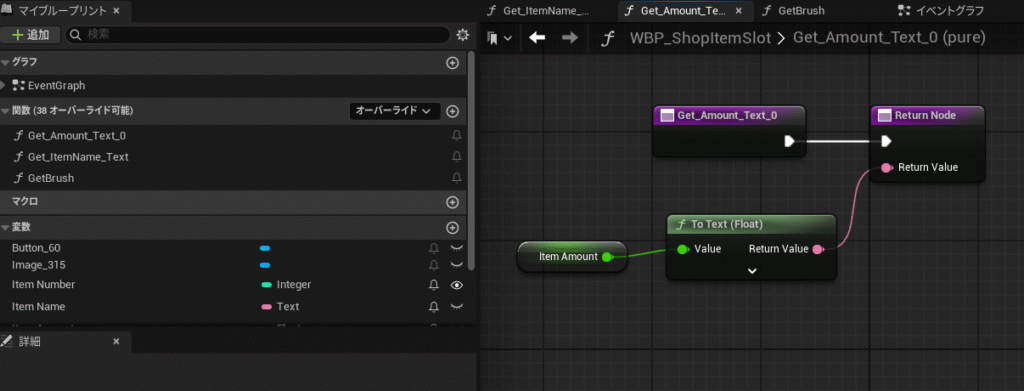Screen dimensions: 1024x391
Task: Click To Text Return Value pink pin
Action: click(817, 249)
